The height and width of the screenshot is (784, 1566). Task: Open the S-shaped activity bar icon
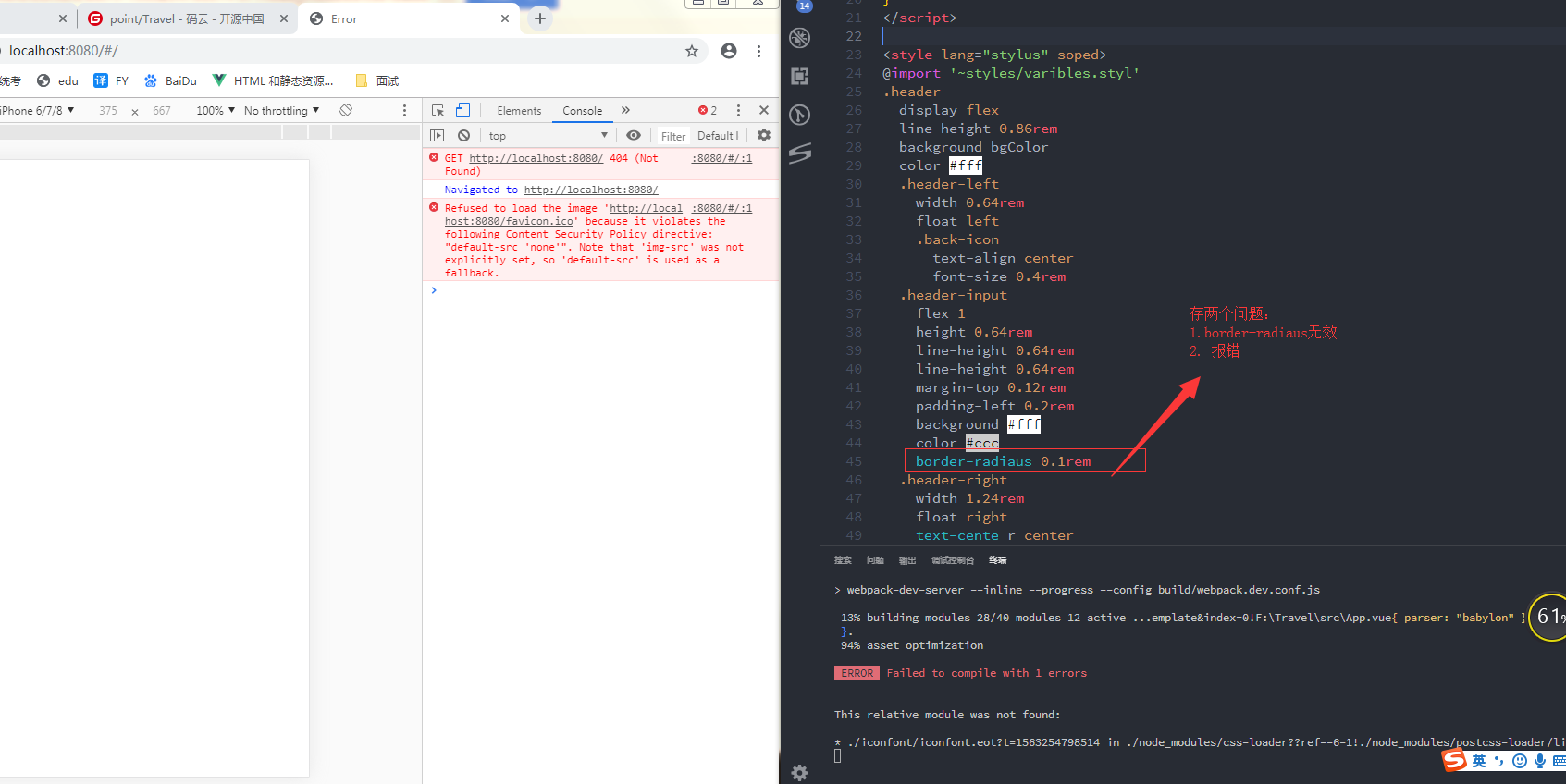(x=800, y=153)
